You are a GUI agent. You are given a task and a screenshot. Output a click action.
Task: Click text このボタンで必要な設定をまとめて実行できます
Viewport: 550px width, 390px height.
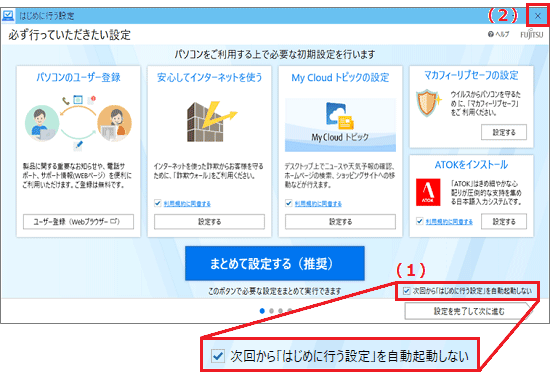(275, 291)
